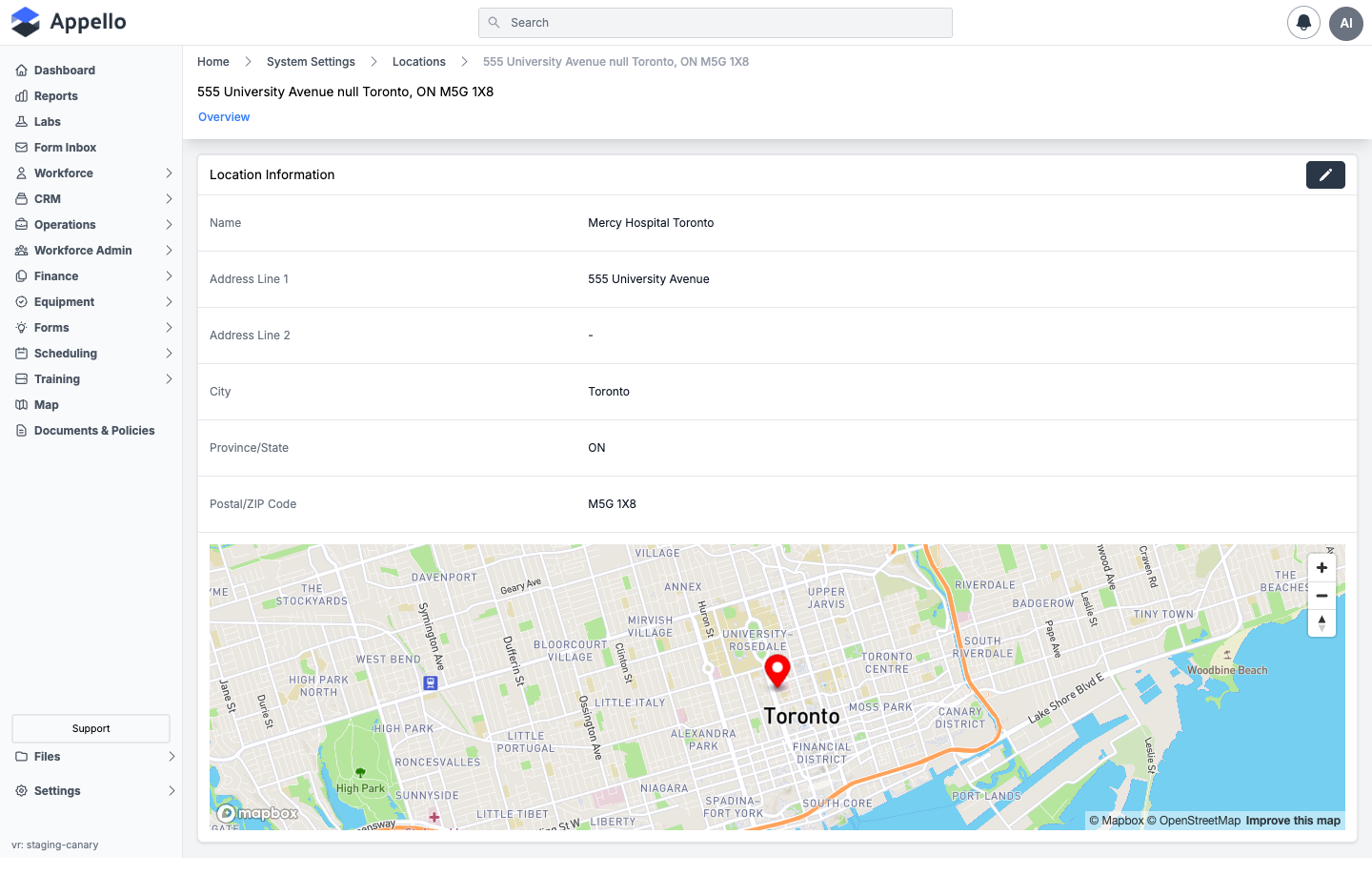The width and height of the screenshot is (1372, 875).
Task: Open notifications bell icon
Action: click(1303, 23)
